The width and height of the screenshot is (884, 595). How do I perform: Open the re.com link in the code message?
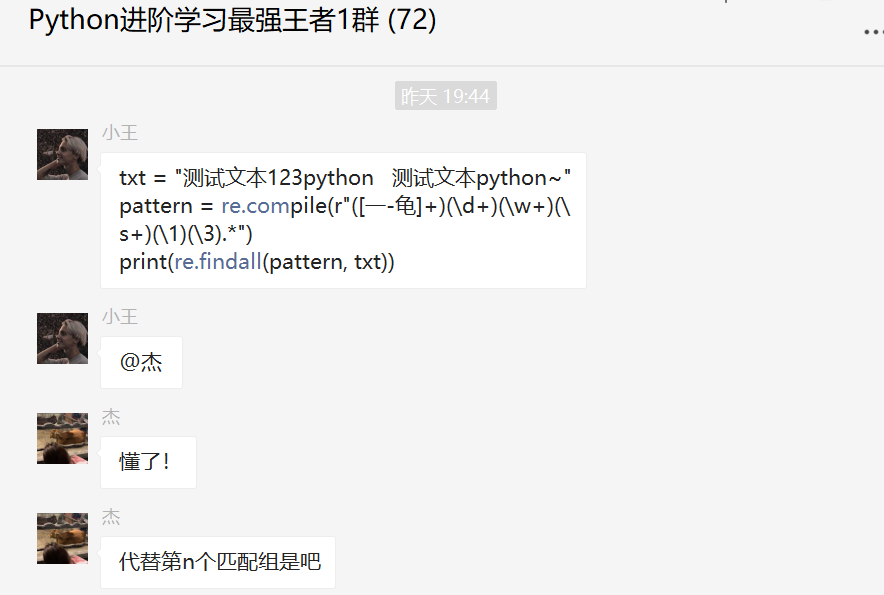tap(255, 206)
